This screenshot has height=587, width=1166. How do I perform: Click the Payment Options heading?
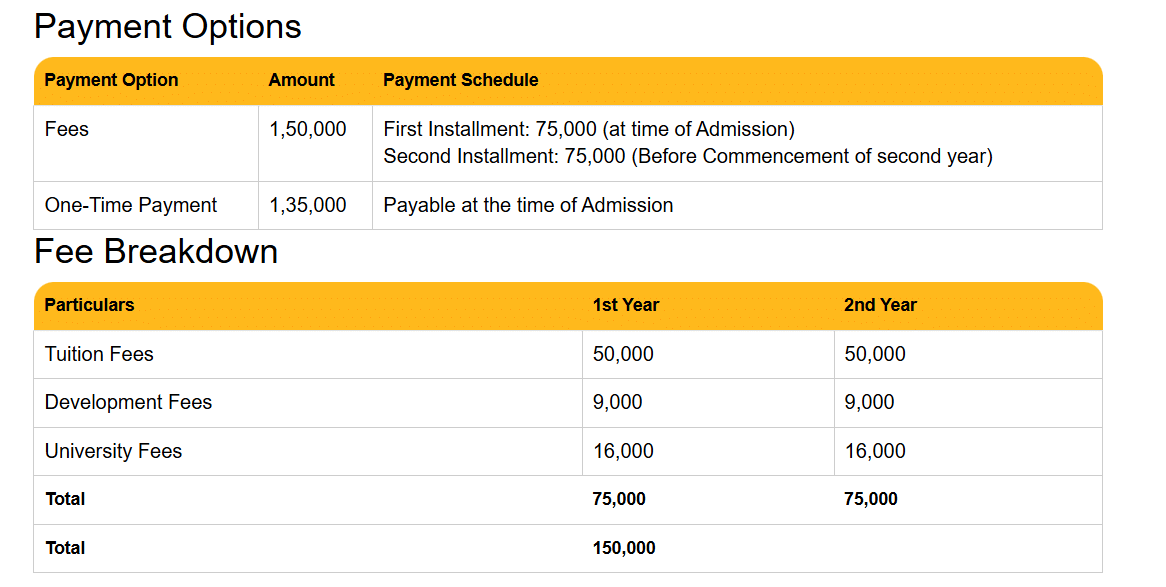pos(167,27)
